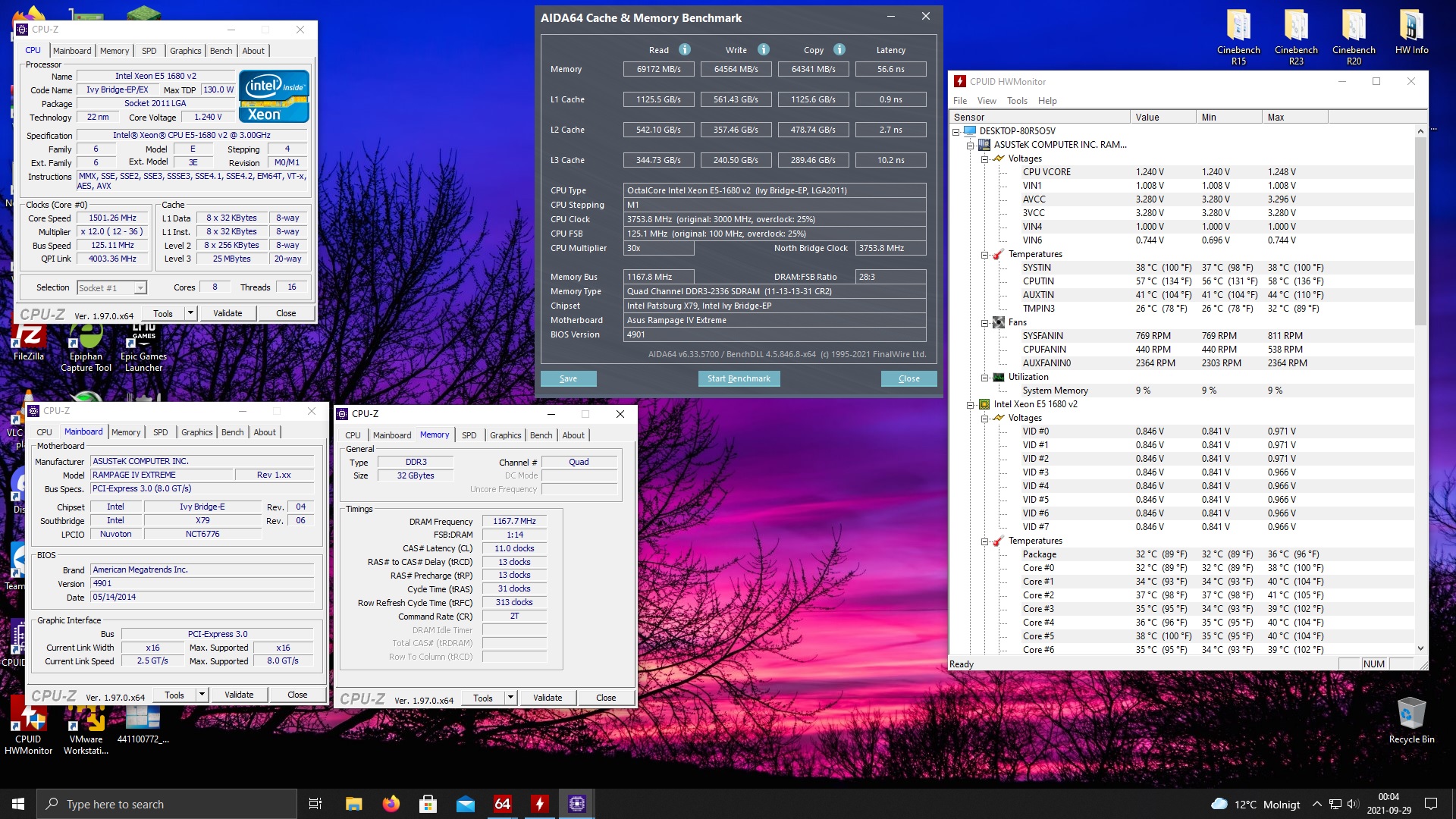Switch to Bench tab in Memory CPU-Z window
This screenshot has width=1456, height=819.
(541, 435)
